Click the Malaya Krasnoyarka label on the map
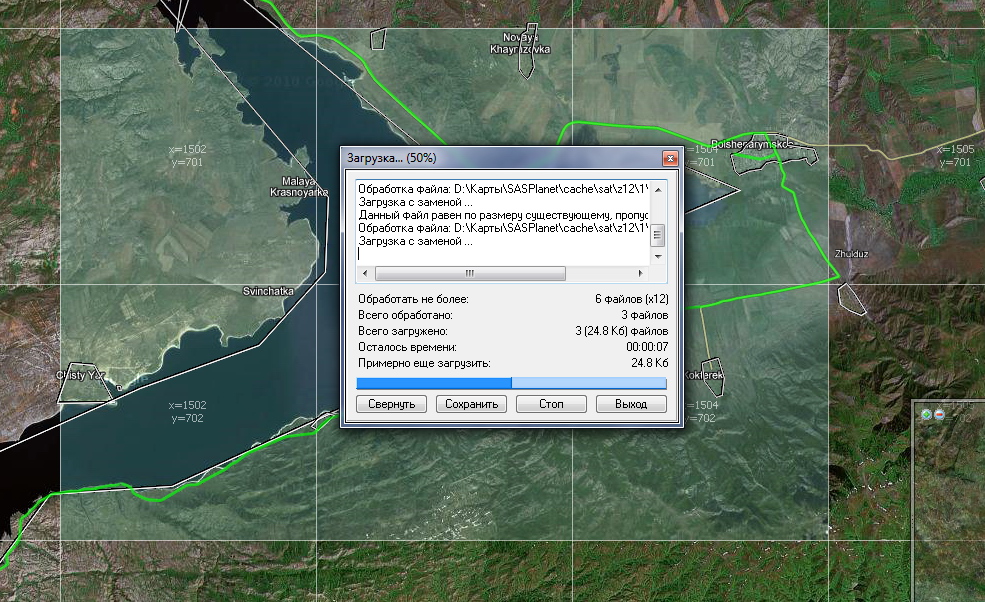The image size is (985, 602). pyautogui.click(x=297, y=187)
